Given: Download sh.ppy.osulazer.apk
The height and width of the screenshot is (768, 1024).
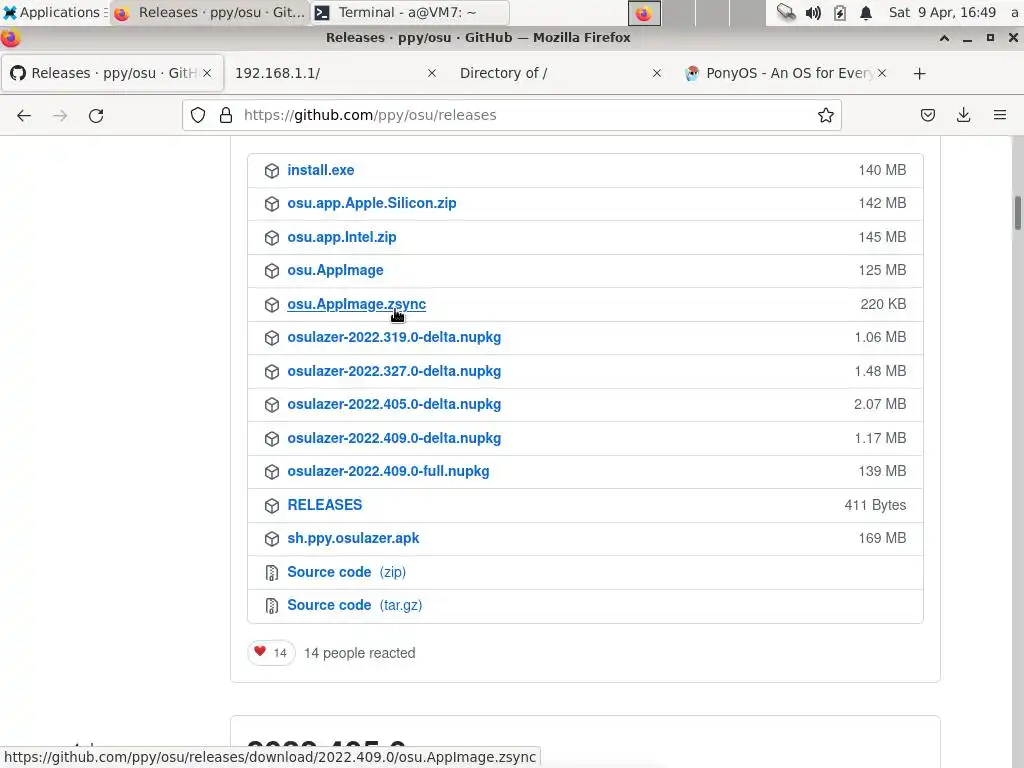Looking at the screenshot, I should [x=353, y=538].
